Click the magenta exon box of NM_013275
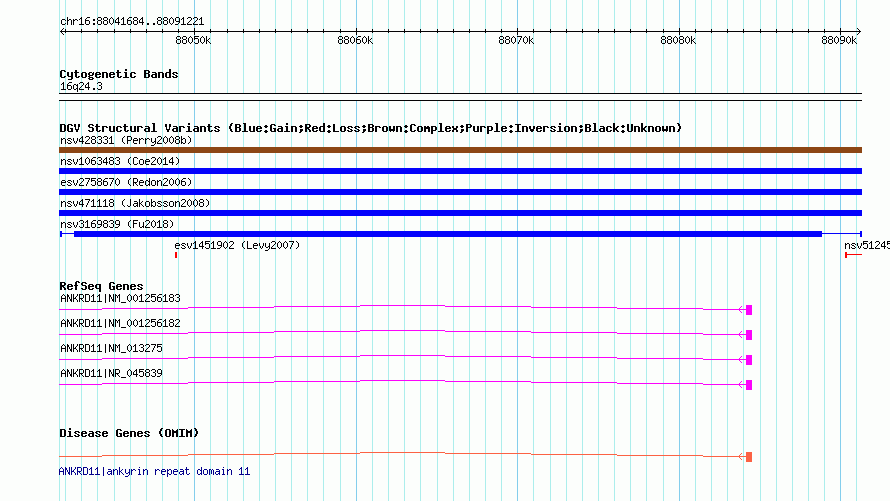Viewport: 890px width, 501px height. [749, 360]
